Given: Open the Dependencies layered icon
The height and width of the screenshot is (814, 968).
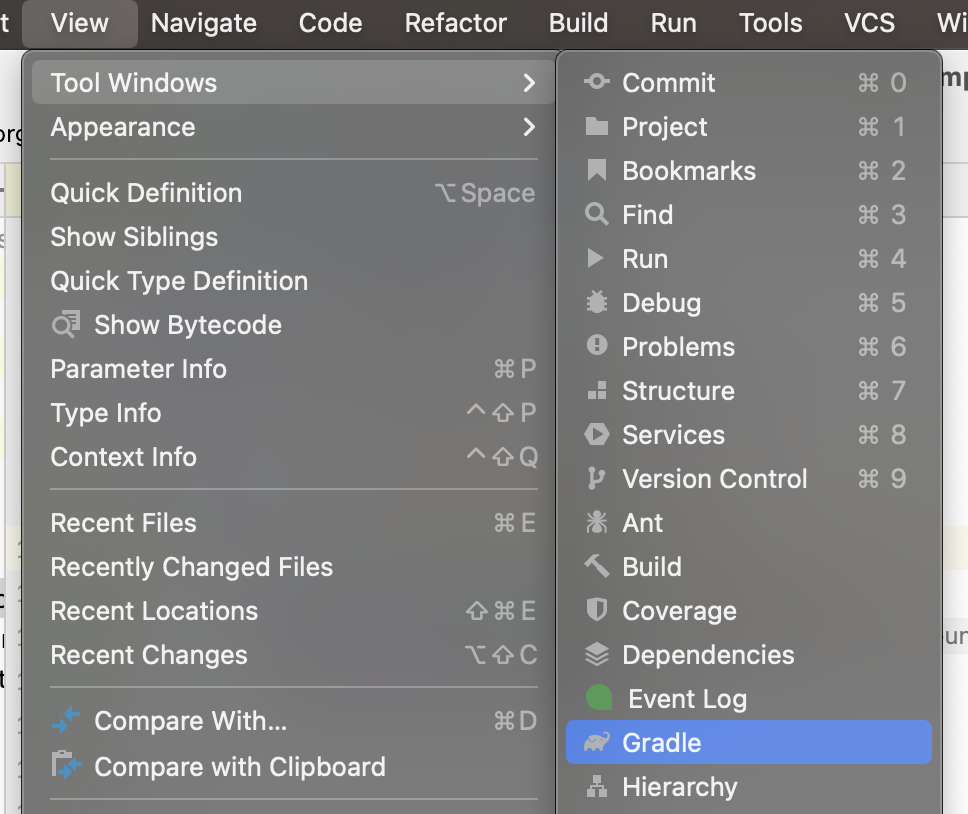Looking at the screenshot, I should coord(596,654).
